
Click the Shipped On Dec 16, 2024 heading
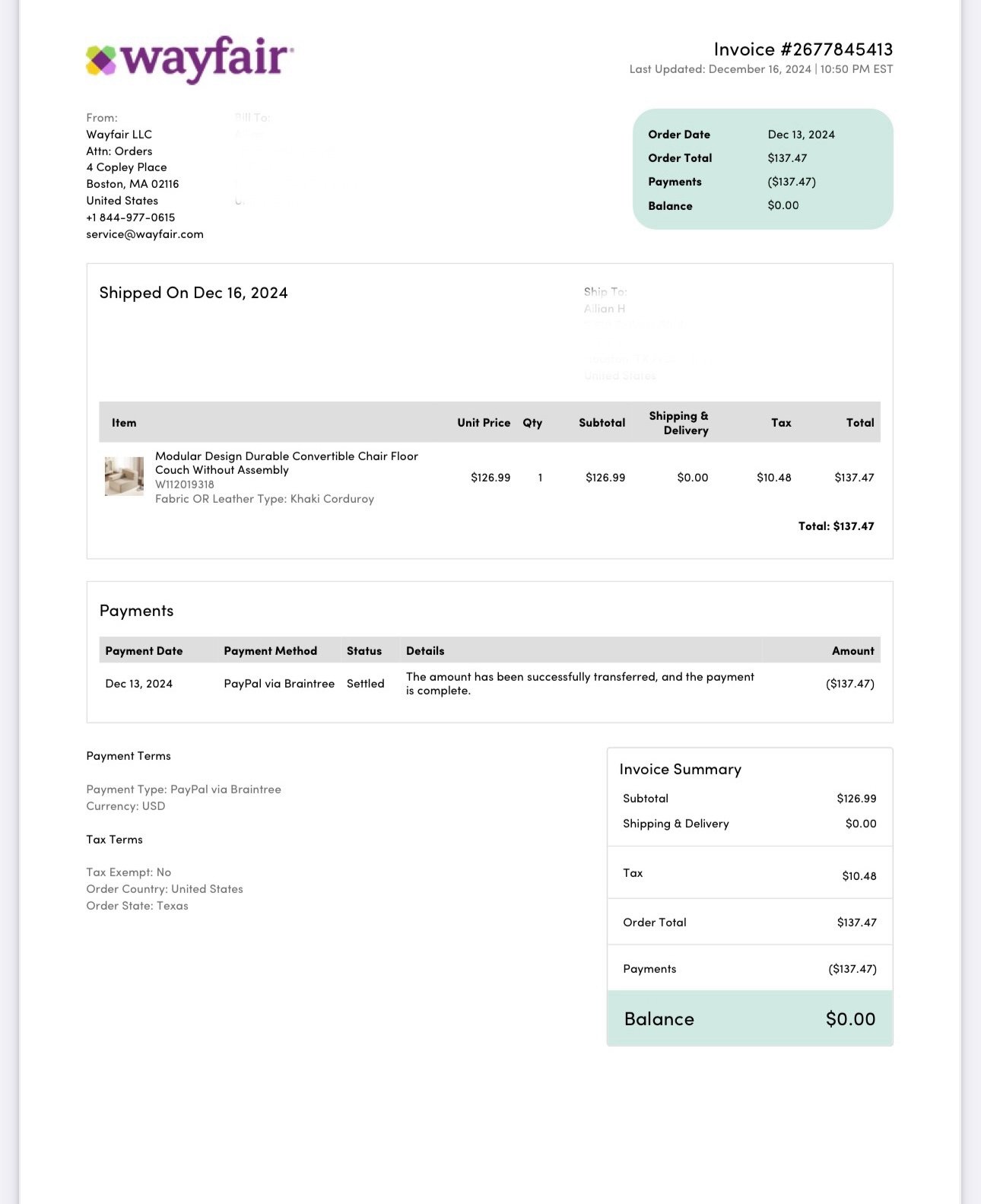click(193, 293)
